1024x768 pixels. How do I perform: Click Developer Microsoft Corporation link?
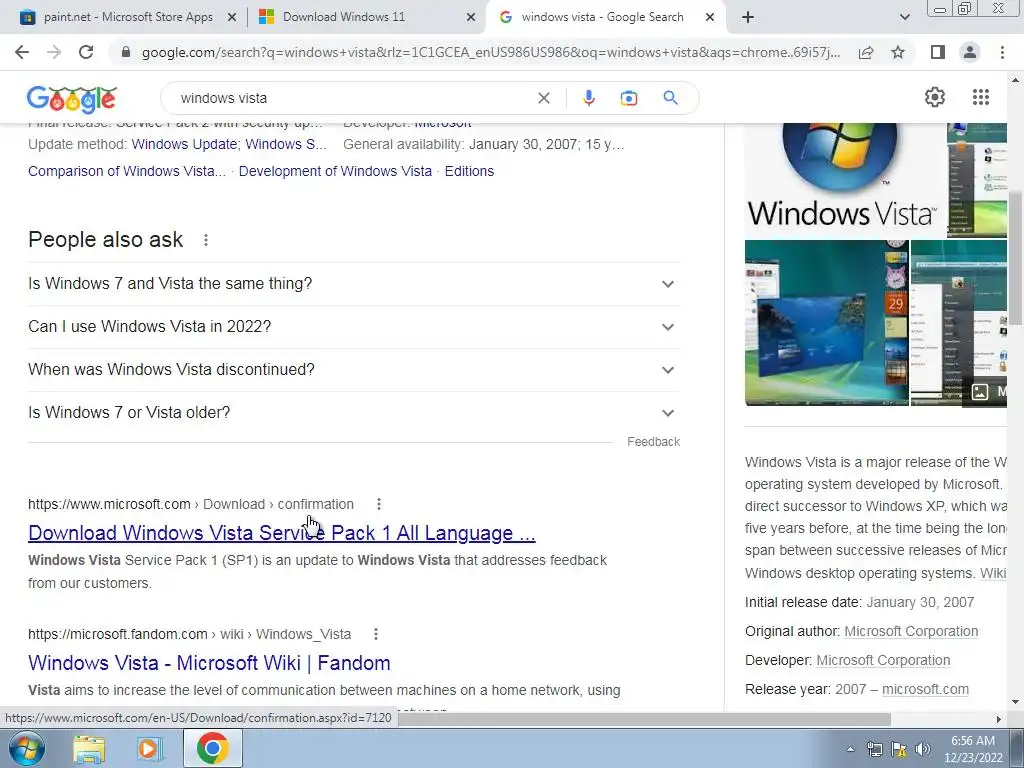(x=883, y=660)
